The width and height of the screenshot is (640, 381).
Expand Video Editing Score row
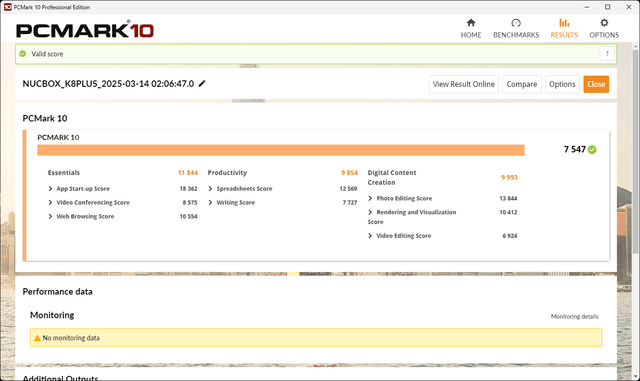point(370,236)
